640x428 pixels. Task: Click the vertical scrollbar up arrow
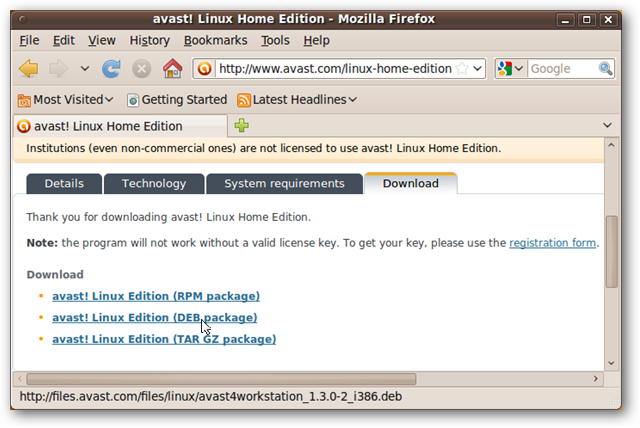pos(611,145)
